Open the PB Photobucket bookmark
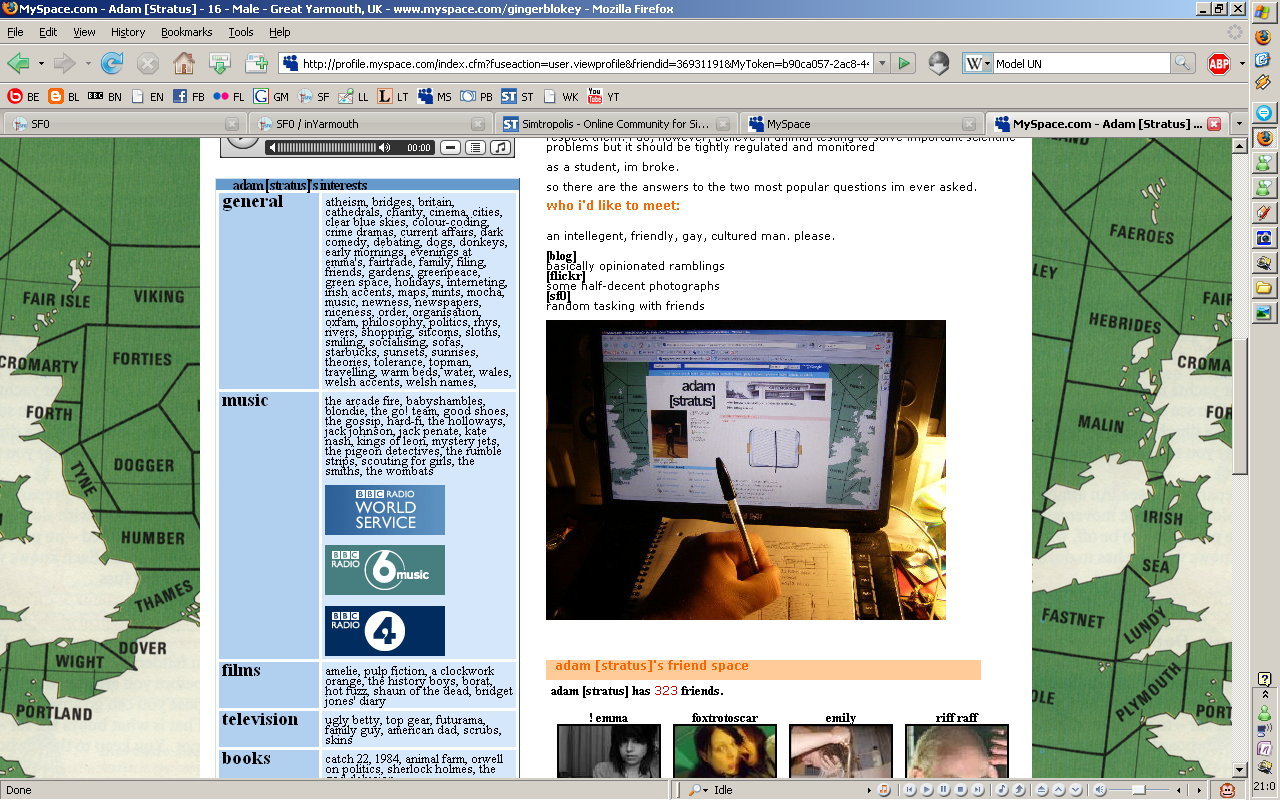 pos(476,96)
